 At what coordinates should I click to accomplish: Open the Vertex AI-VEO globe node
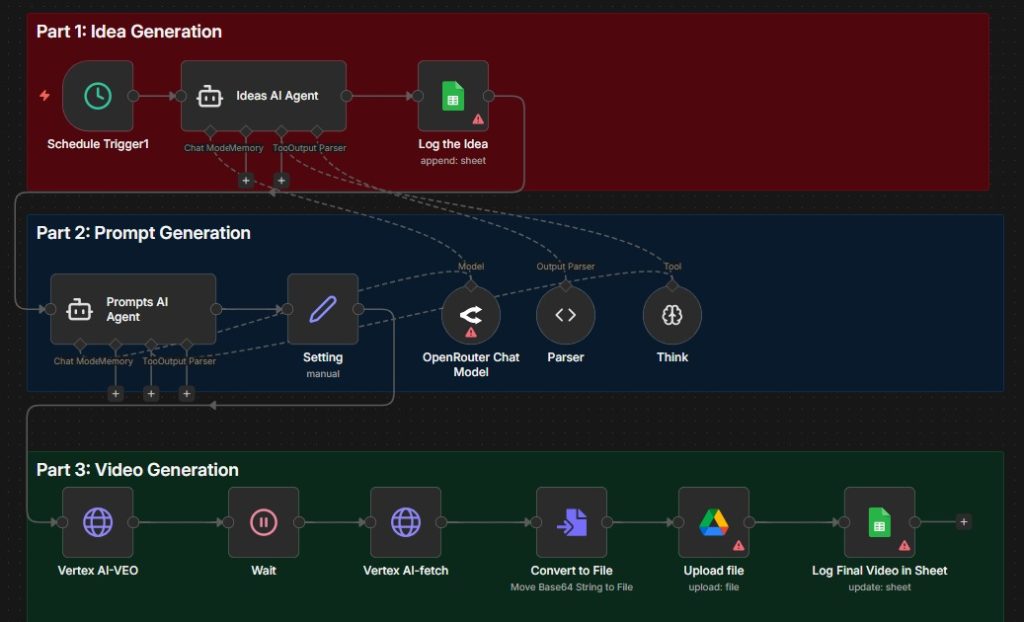(98, 522)
